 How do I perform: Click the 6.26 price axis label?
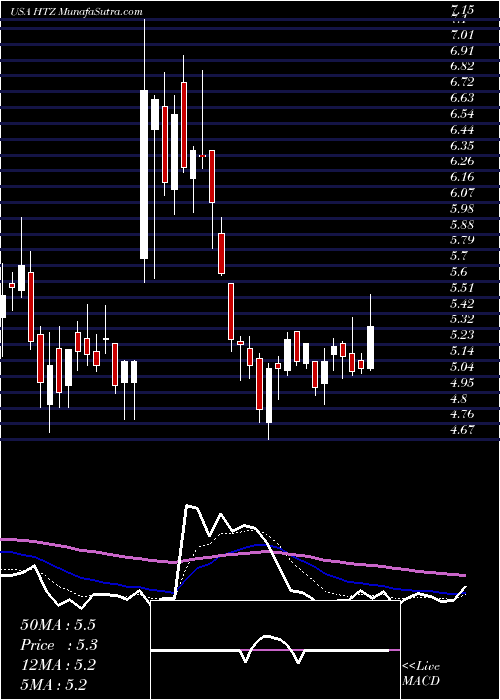click(462, 161)
